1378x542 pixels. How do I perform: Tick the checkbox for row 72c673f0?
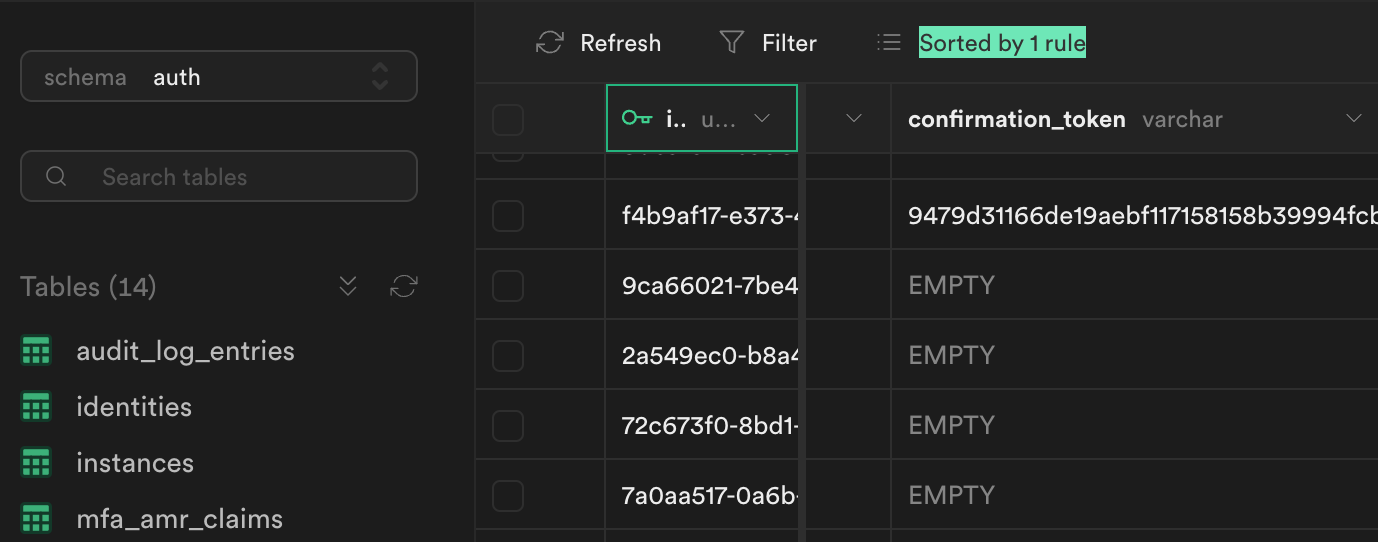pyautogui.click(x=508, y=425)
